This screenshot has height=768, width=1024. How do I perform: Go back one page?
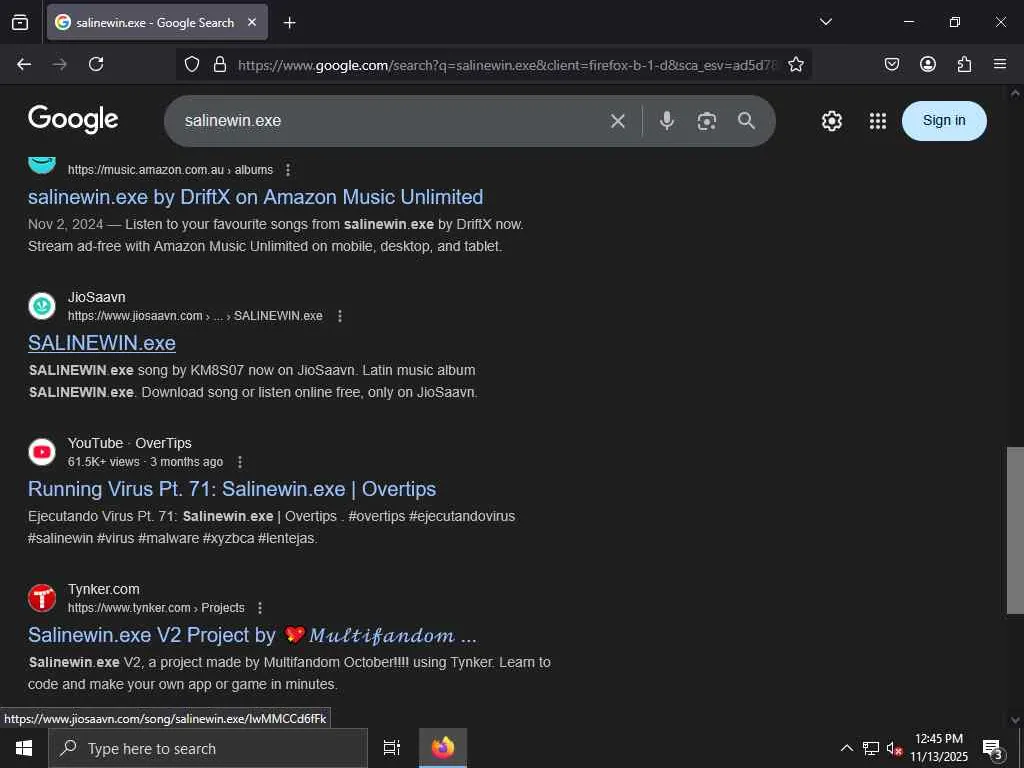click(24, 64)
